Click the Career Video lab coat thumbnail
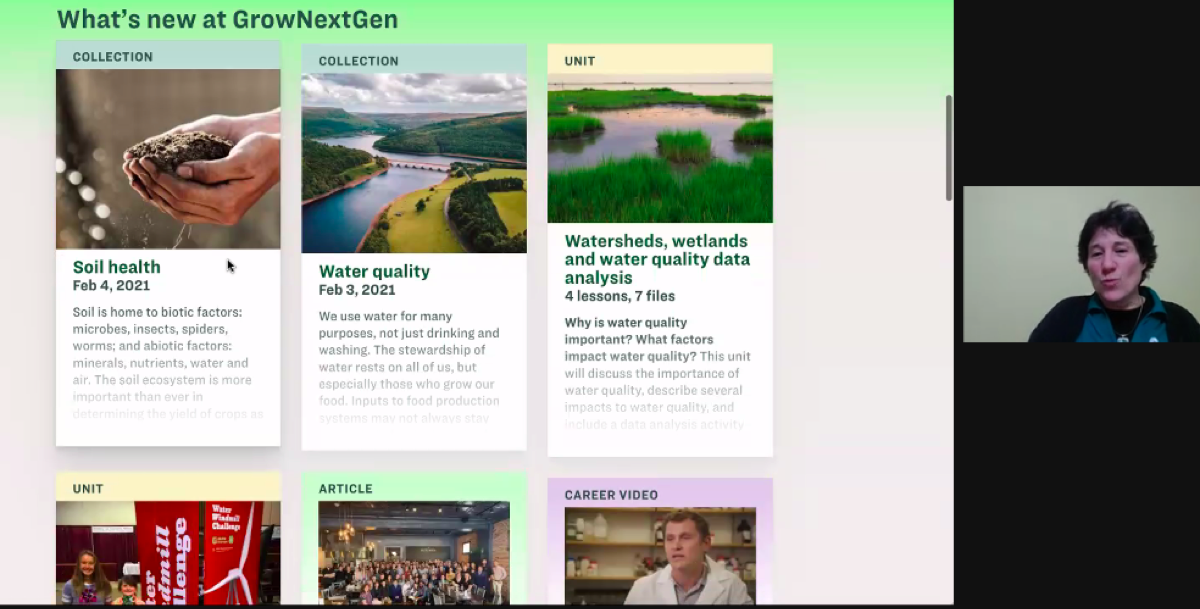Screen dimensions: 1200x609 click(x=660, y=555)
